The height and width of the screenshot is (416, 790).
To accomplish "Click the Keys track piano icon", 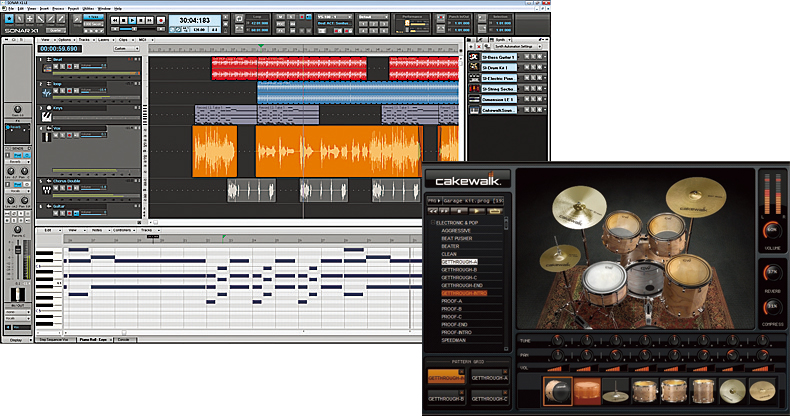I will pos(46,117).
